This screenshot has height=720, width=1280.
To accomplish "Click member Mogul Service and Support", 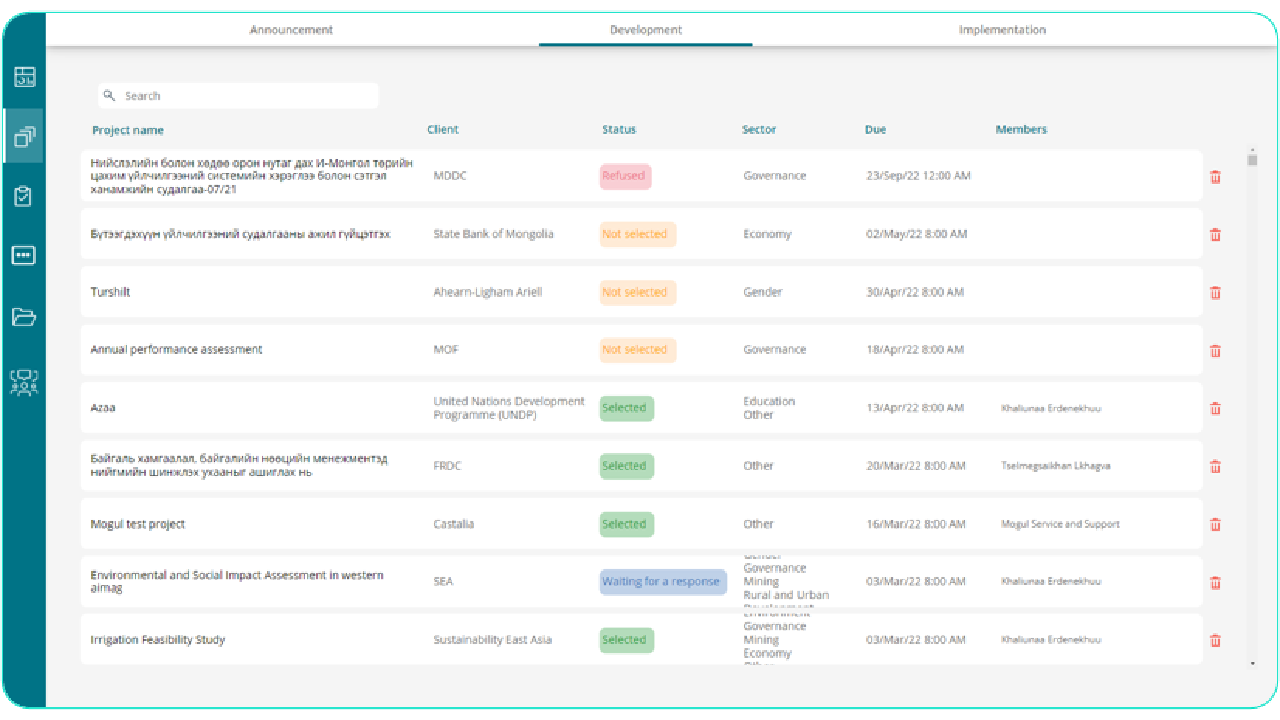I will tap(1060, 524).
